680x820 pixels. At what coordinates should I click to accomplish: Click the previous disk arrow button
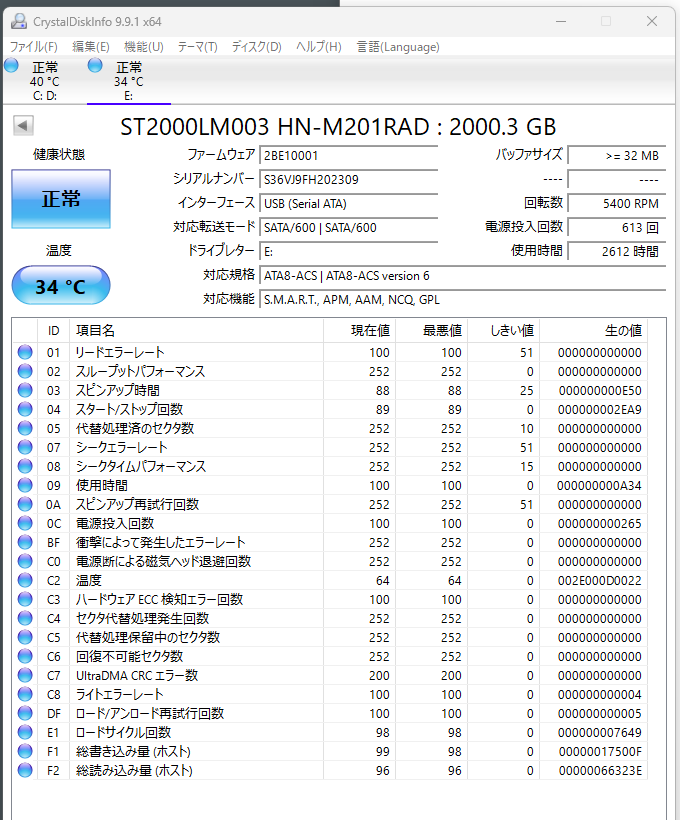click(x=24, y=126)
